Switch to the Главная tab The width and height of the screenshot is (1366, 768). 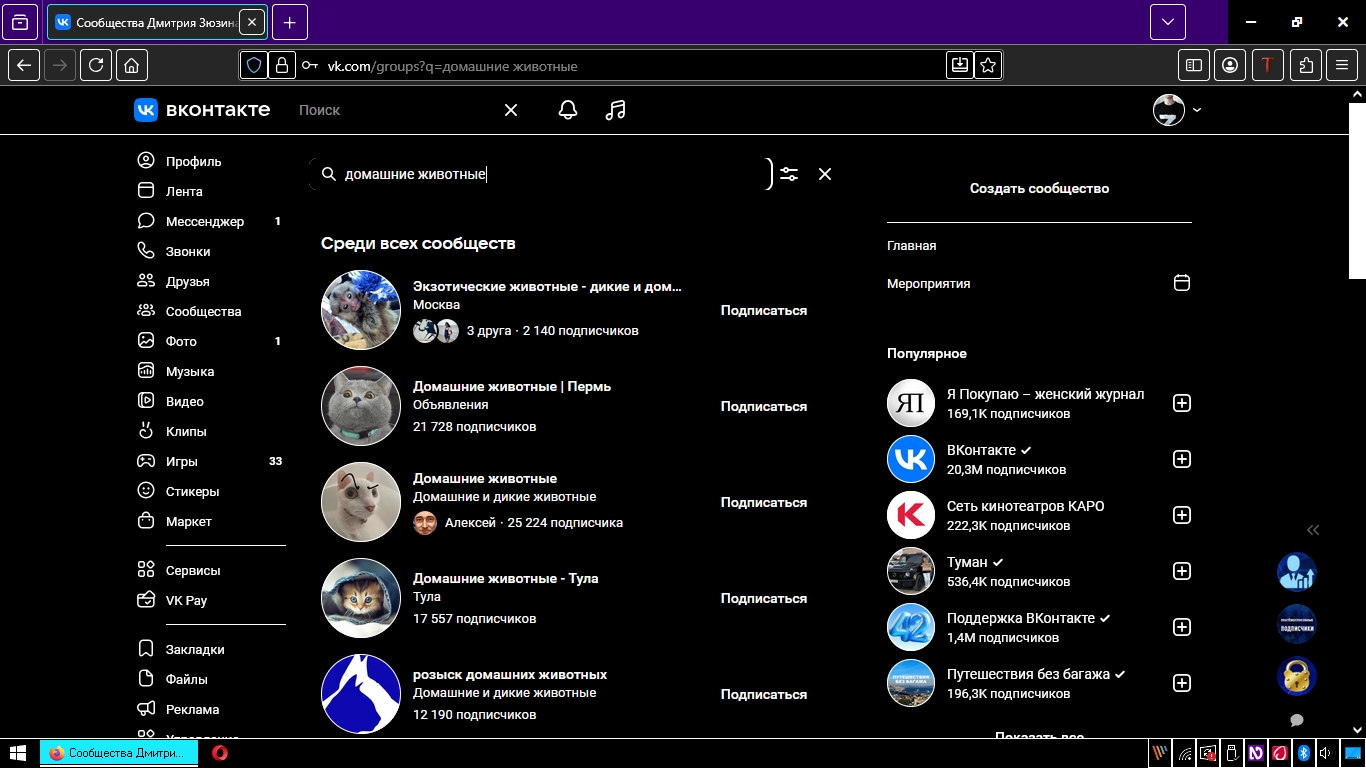coord(910,245)
